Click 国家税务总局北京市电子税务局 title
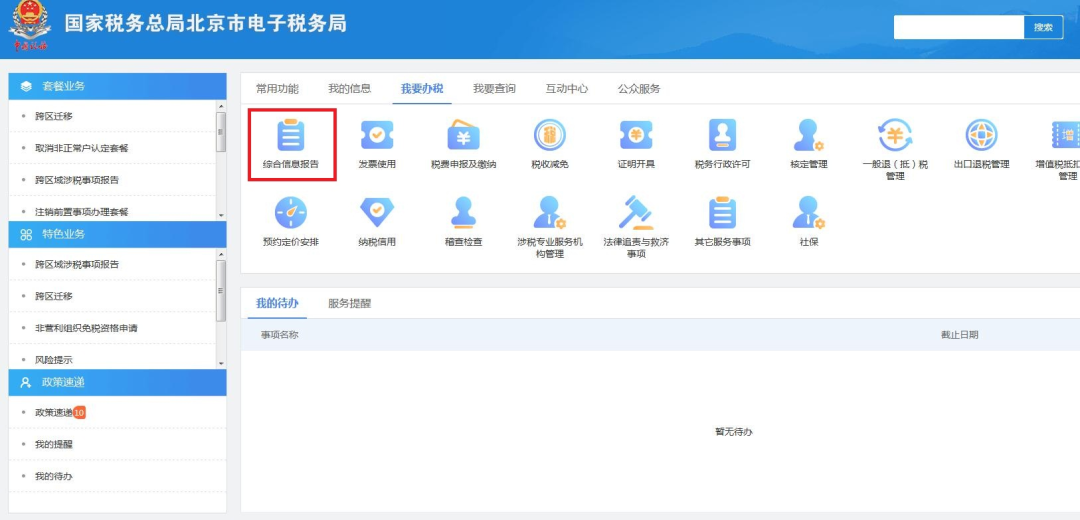Screen dimensions: 1080x520 (205, 23)
